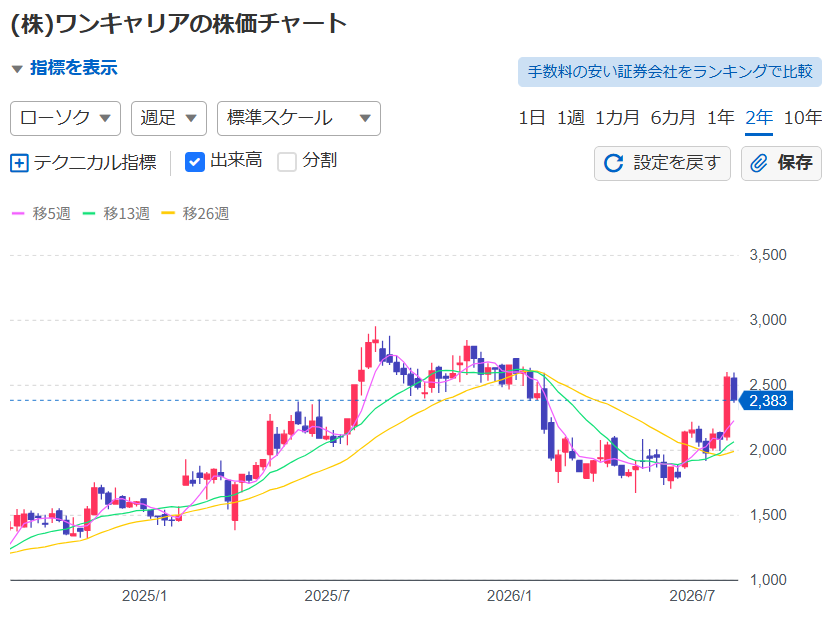The image size is (827, 617).
Task: Select the 2年 range tab
Action: point(759,117)
